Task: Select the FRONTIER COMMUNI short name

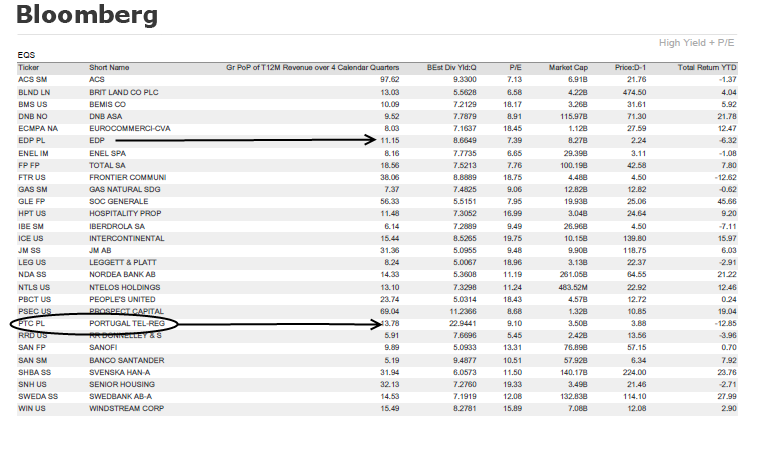Action: 128,177
